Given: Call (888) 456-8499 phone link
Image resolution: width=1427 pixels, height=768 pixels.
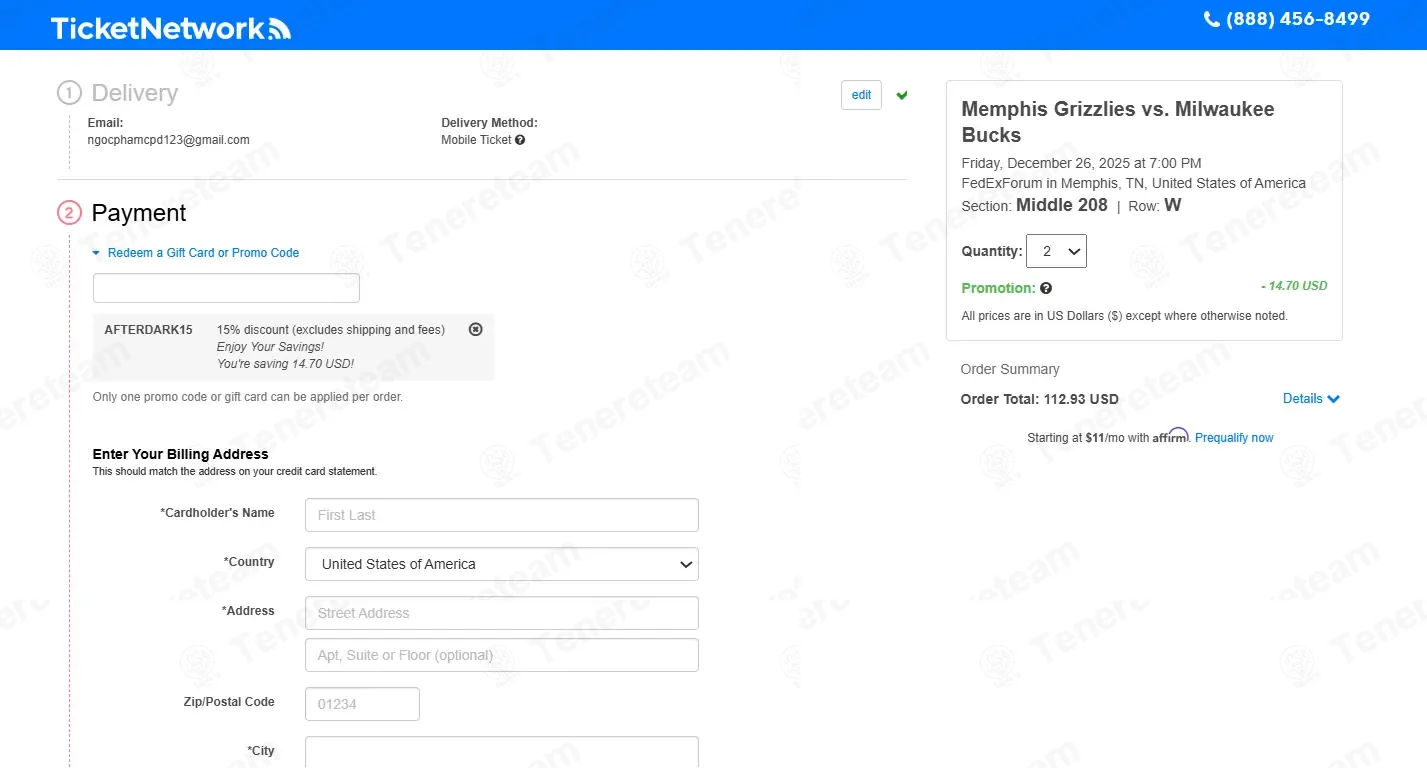Looking at the screenshot, I should tap(1298, 19).
